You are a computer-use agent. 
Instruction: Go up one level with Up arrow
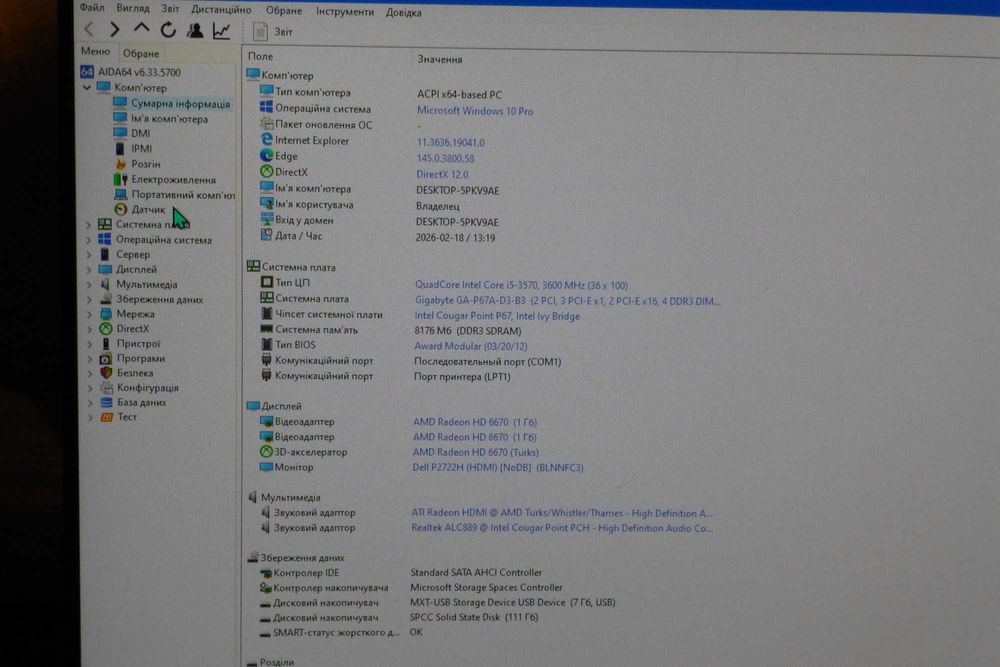coord(141,29)
